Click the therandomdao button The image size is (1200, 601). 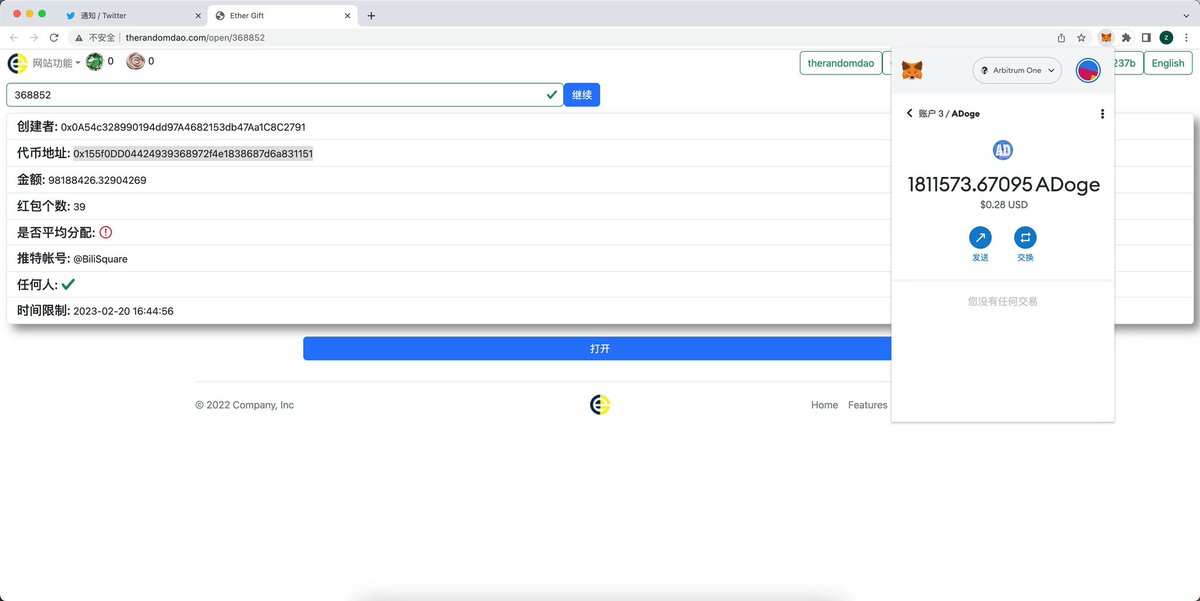pos(841,63)
